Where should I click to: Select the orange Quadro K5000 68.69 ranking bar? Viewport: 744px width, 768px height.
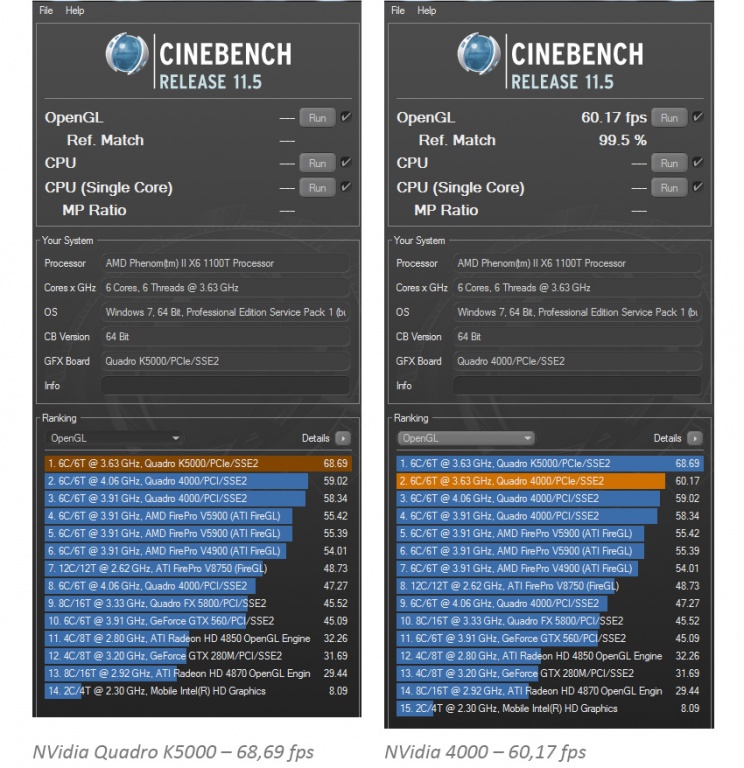(198, 463)
